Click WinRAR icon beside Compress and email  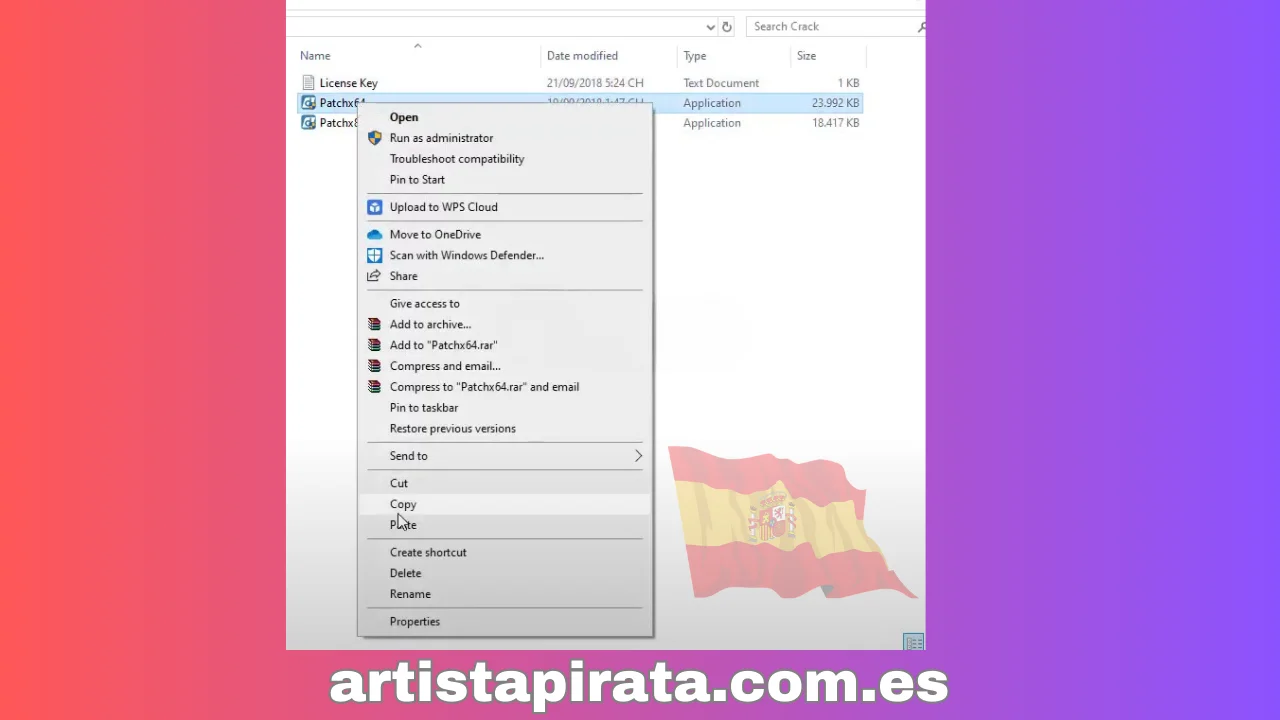pos(374,366)
